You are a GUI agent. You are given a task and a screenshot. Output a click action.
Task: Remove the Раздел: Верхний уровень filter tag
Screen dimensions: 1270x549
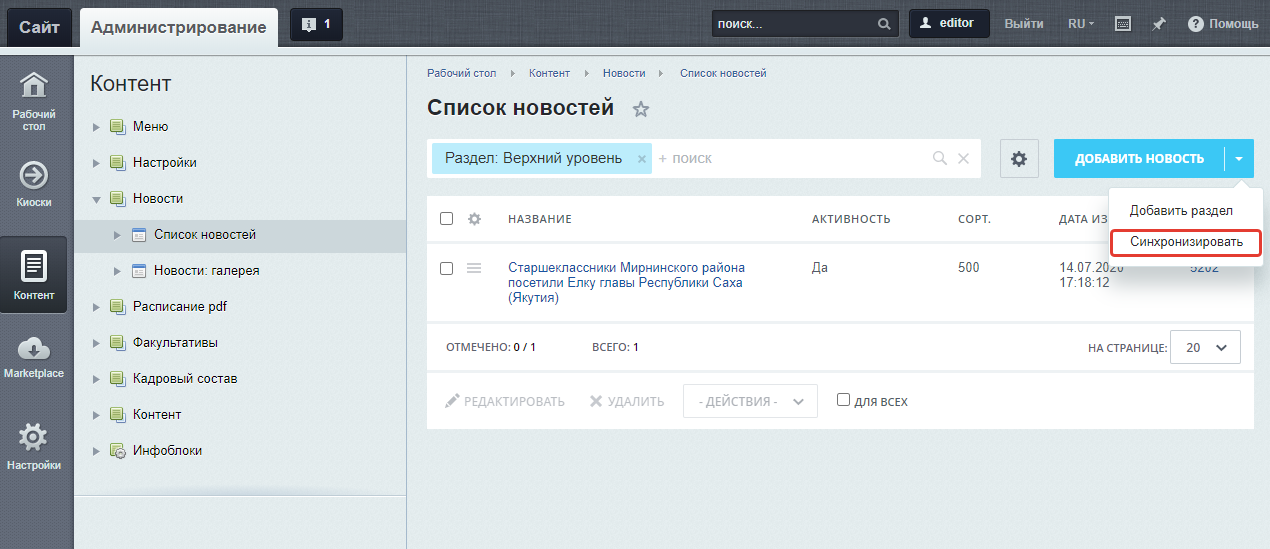coord(642,159)
